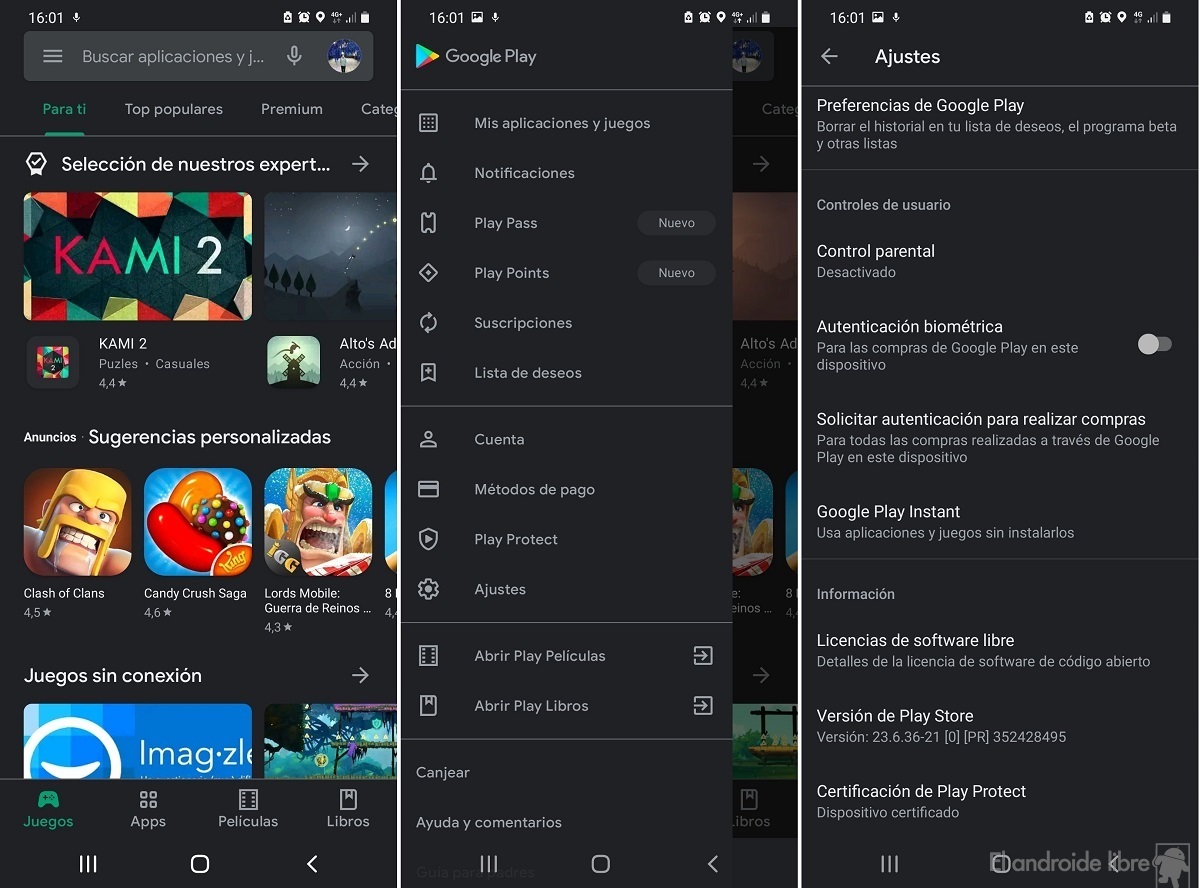The width and height of the screenshot is (1200, 888).
Task: Tap the Buscar aplicaciones search field
Action: [173, 56]
